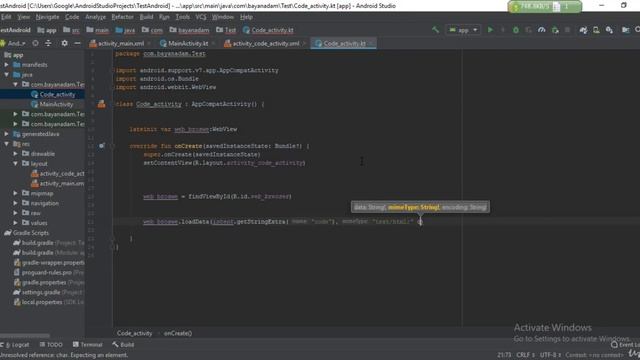Click the CRLF line separator indicator

pyautogui.click(x=526, y=355)
